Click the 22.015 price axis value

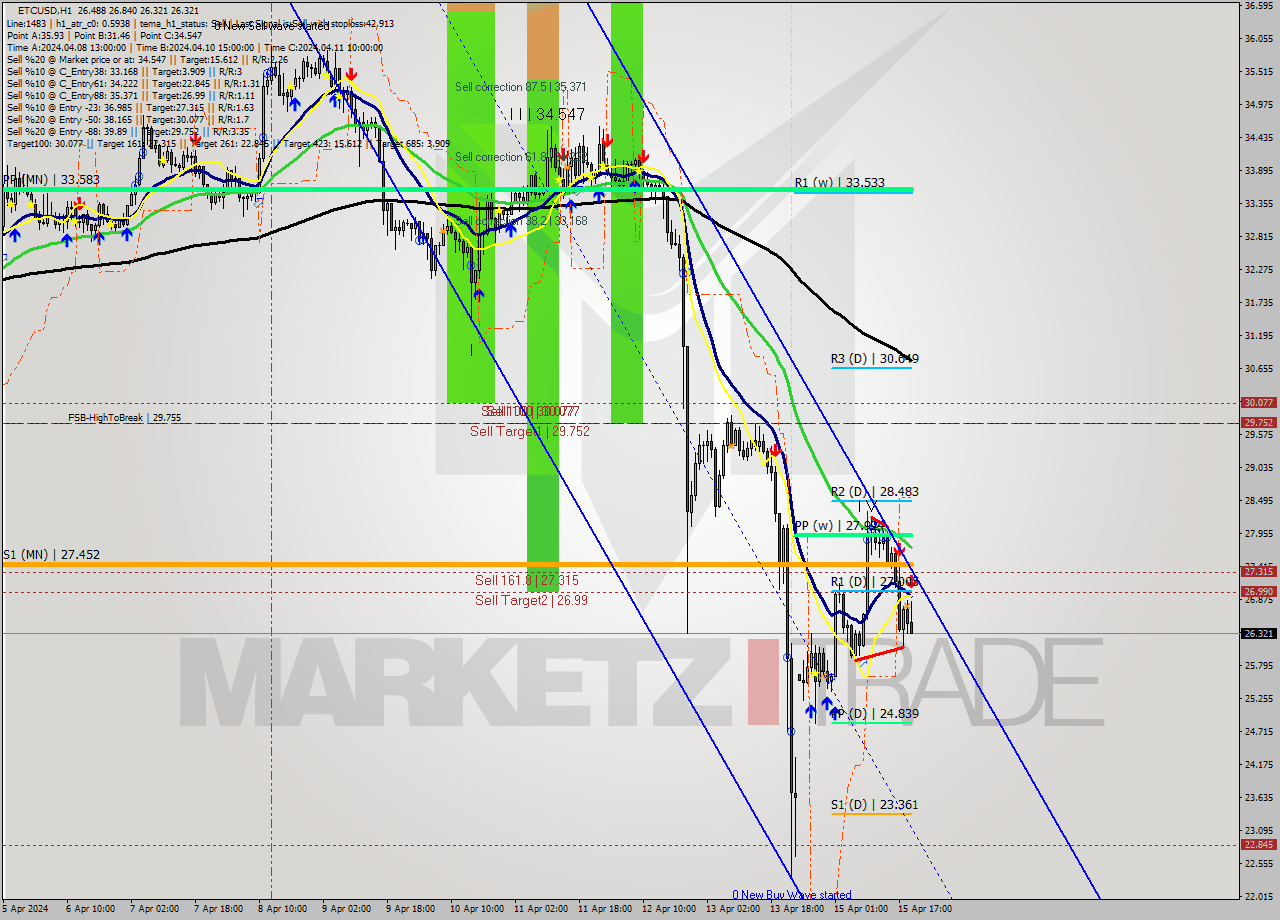pyautogui.click(x=1258, y=896)
